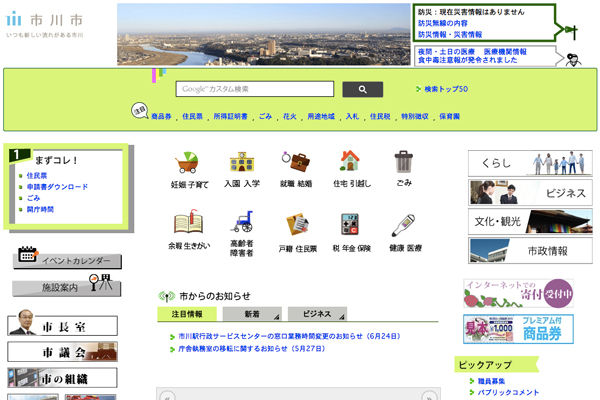The width and height of the screenshot is (600, 400).
Task: Open the 防災情報・災害情報 link
Action: click(x=450, y=34)
